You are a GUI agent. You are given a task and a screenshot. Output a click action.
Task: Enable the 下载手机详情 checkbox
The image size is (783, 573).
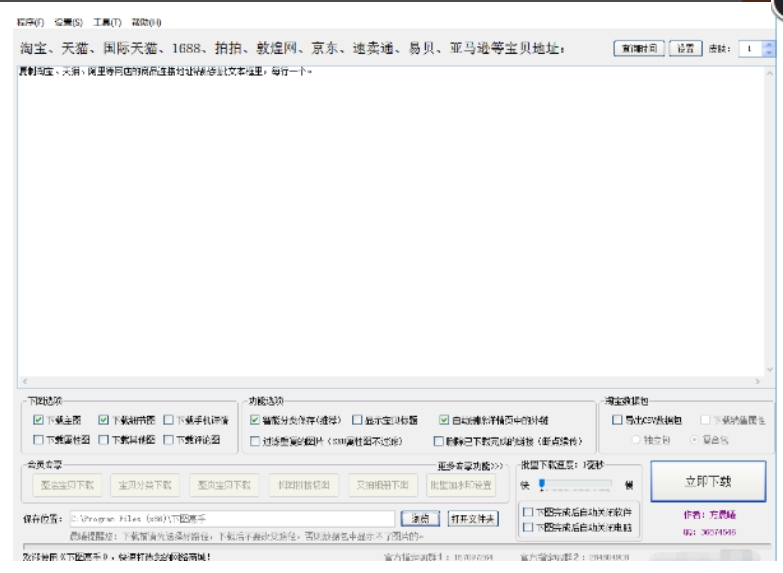[169, 420]
